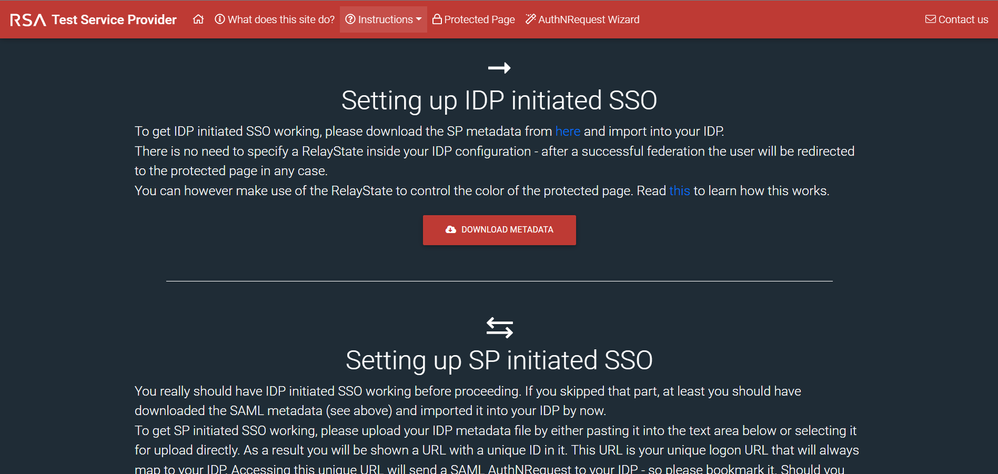Click the magic wand icon for AuthNRequest Wizard
The height and width of the screenshot is (474, 998).
tap(530, 19)
